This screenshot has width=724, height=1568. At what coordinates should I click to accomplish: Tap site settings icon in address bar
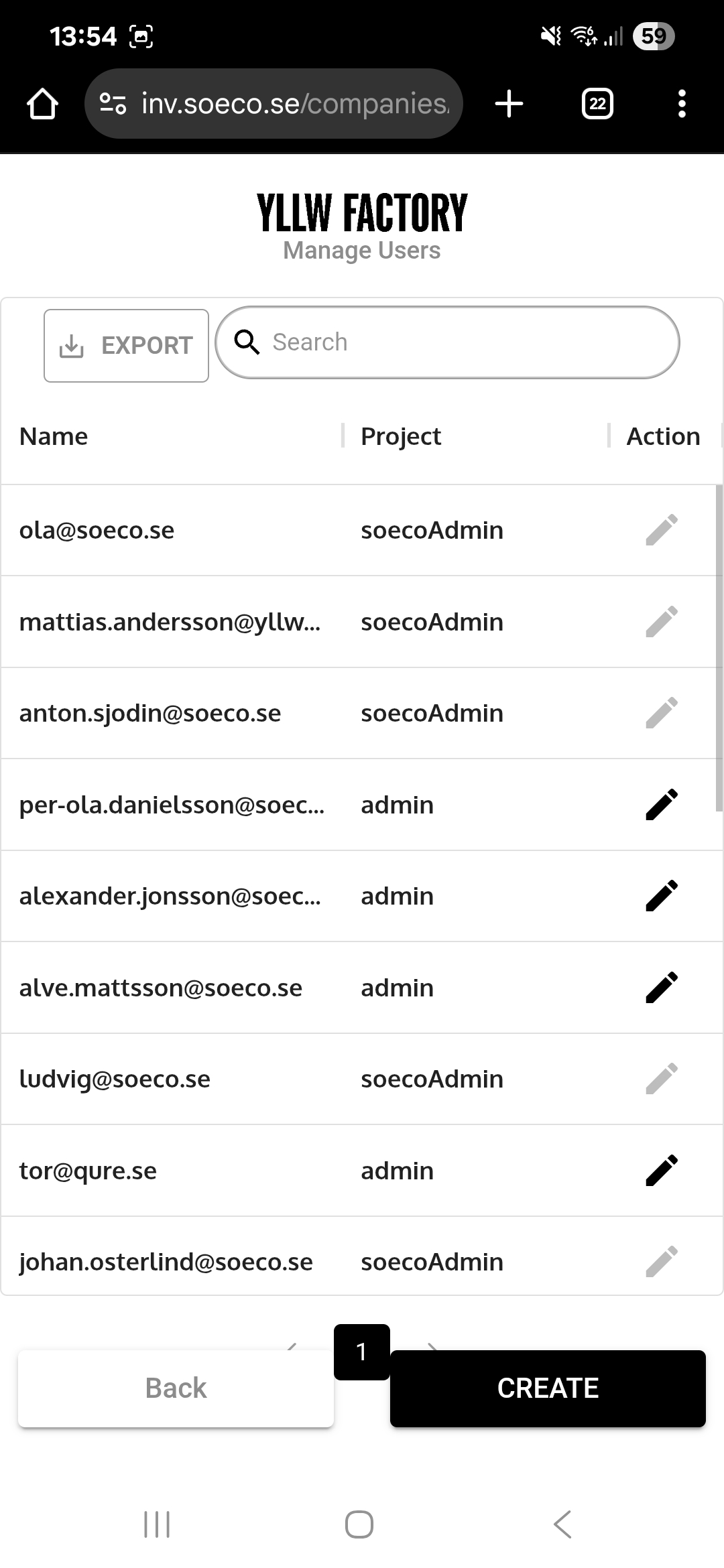point(113,104)
